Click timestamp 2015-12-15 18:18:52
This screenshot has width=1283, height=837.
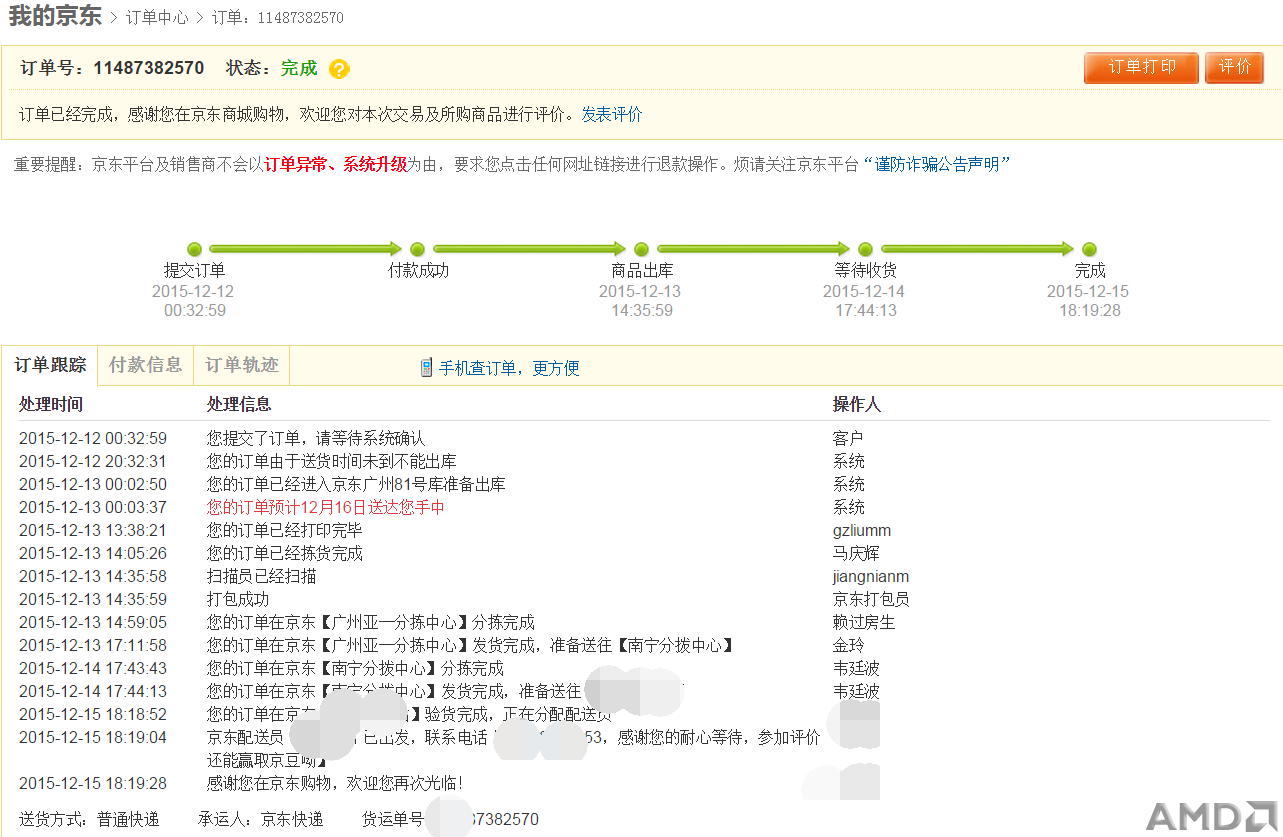(x=93, y=714)
